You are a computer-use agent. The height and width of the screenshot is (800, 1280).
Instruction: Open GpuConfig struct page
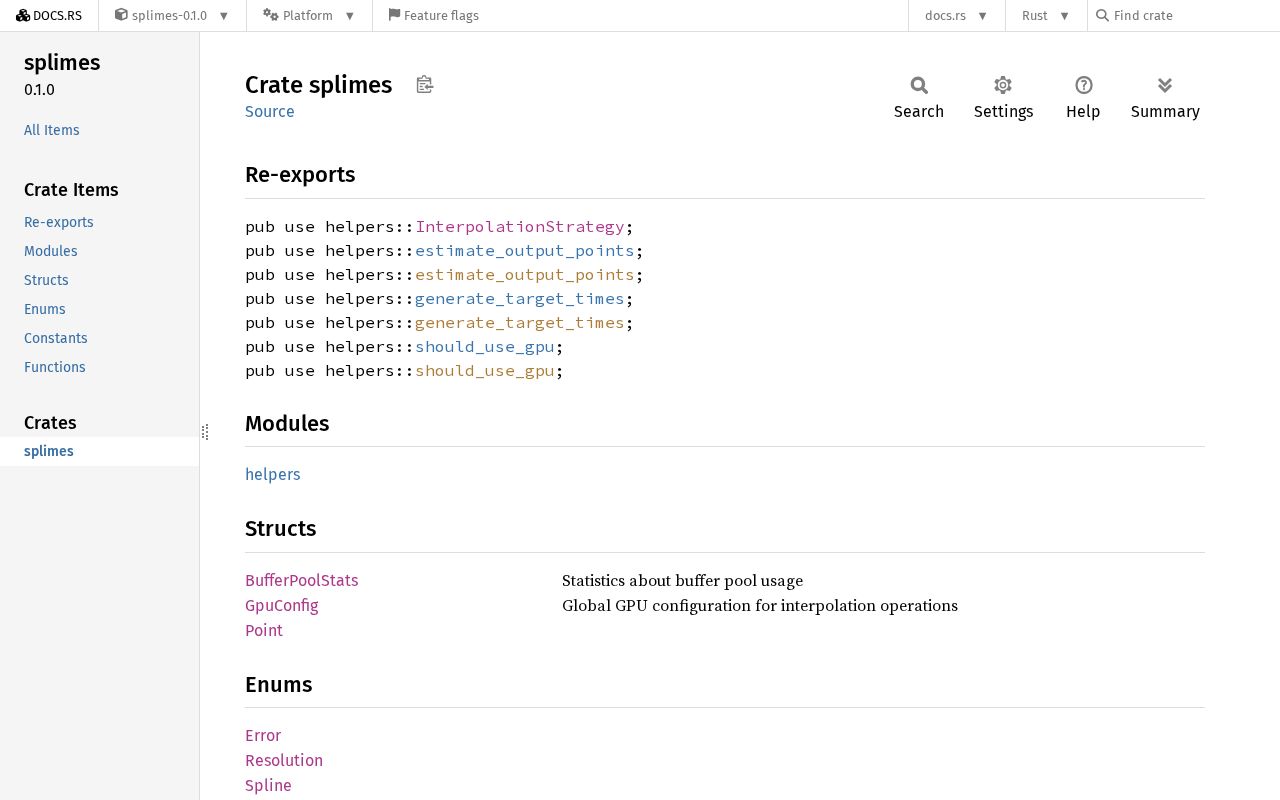282,605
